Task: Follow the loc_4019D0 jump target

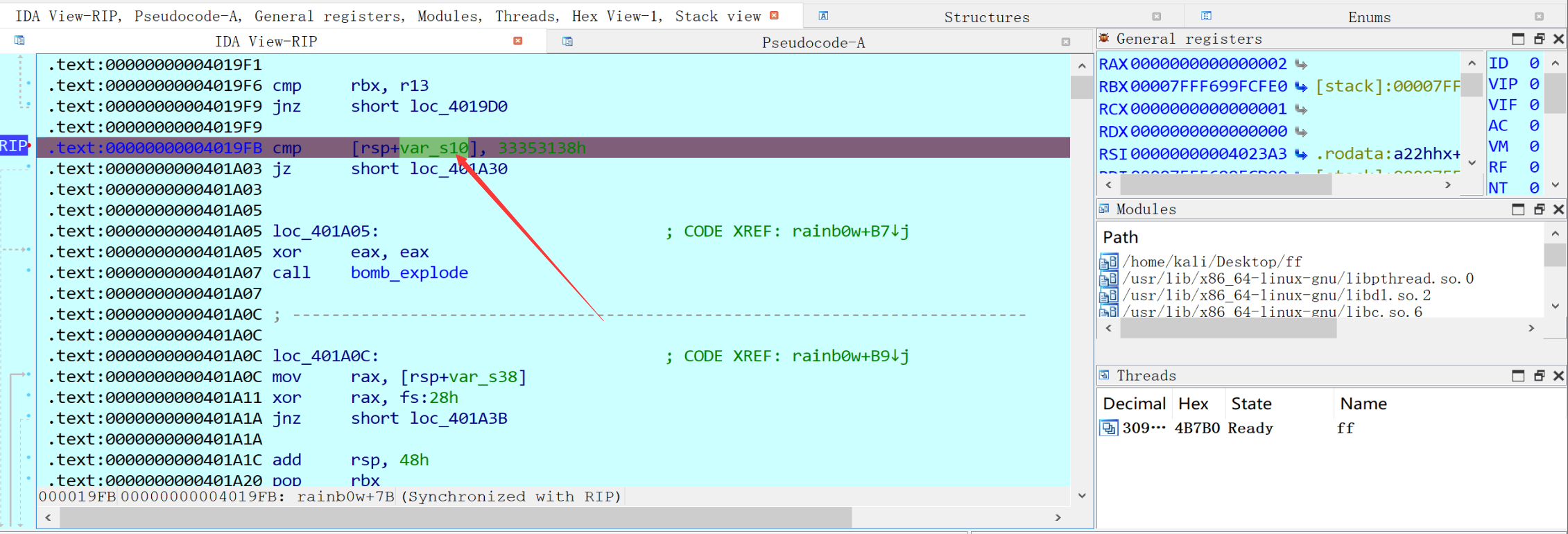Action: [458, 106]
